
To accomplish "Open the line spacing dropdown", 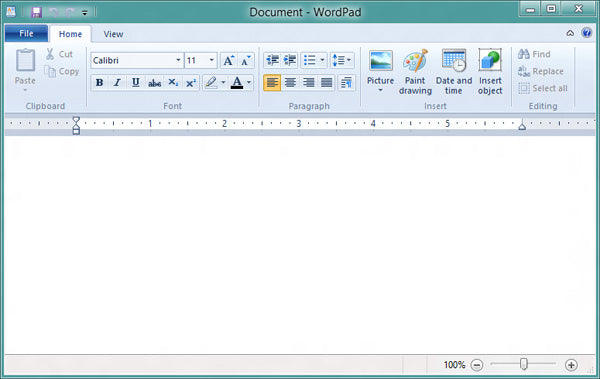I will coord(342,60).
